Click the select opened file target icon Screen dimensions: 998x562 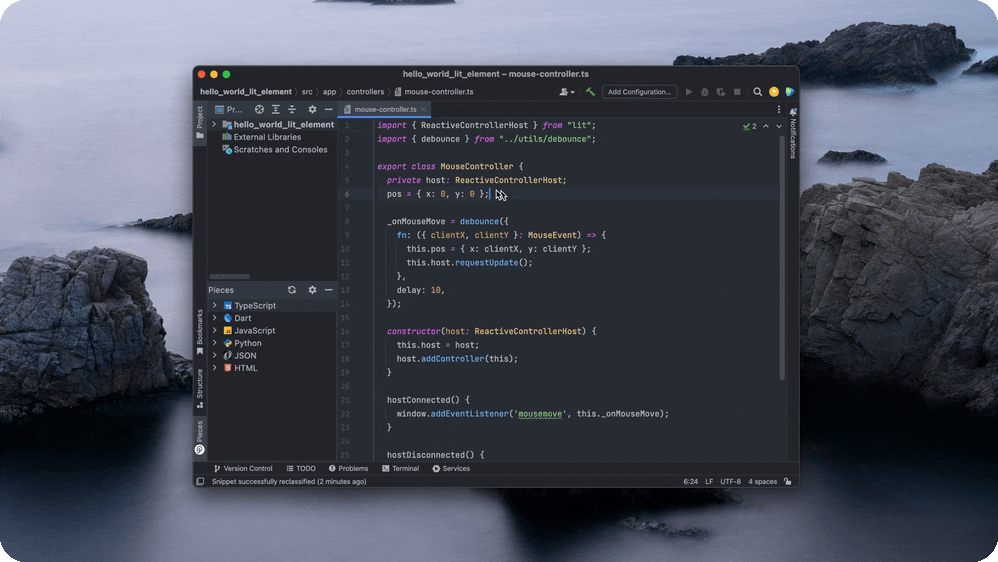[259, 109]
